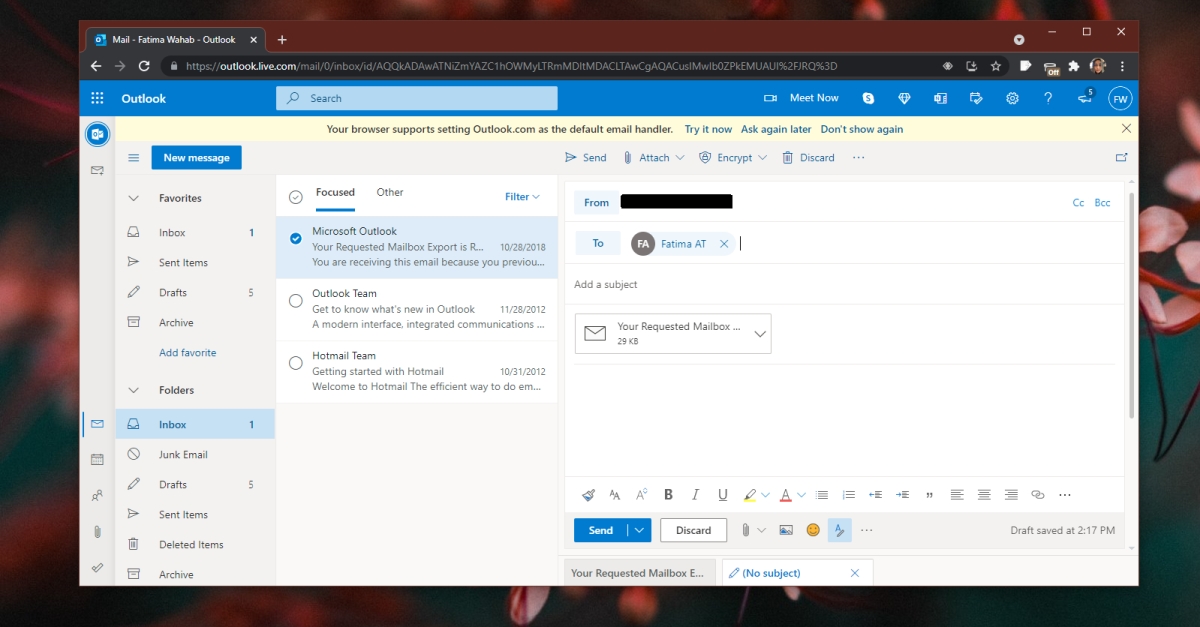This screenshot has width=1200, height=627.
Task: Open the Calendar from the left sidebar
Action: 96,459
